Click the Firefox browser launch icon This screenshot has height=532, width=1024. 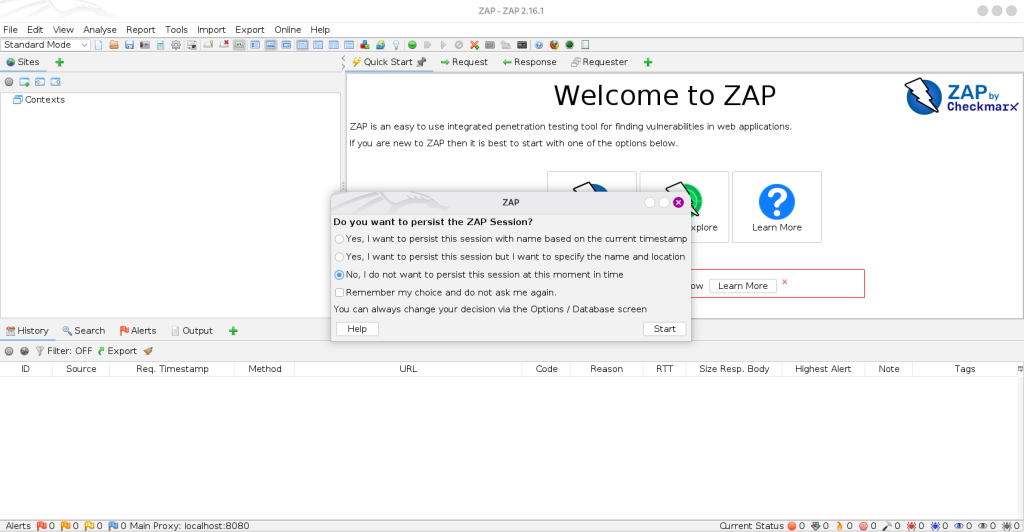pyautogui.click(x=554, y=45)
